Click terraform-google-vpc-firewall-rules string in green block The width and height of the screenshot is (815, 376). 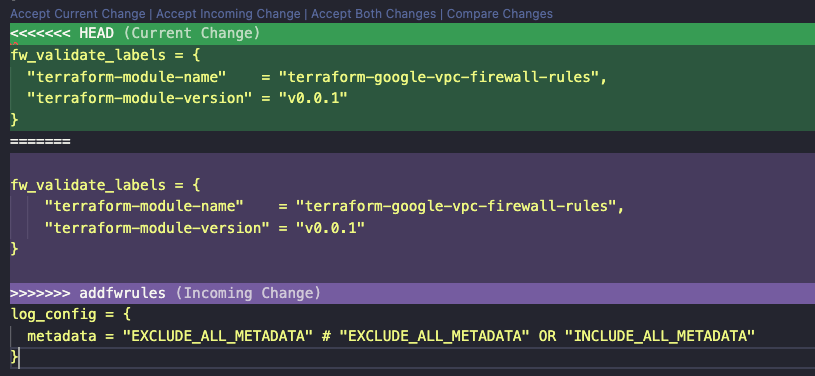438,77
